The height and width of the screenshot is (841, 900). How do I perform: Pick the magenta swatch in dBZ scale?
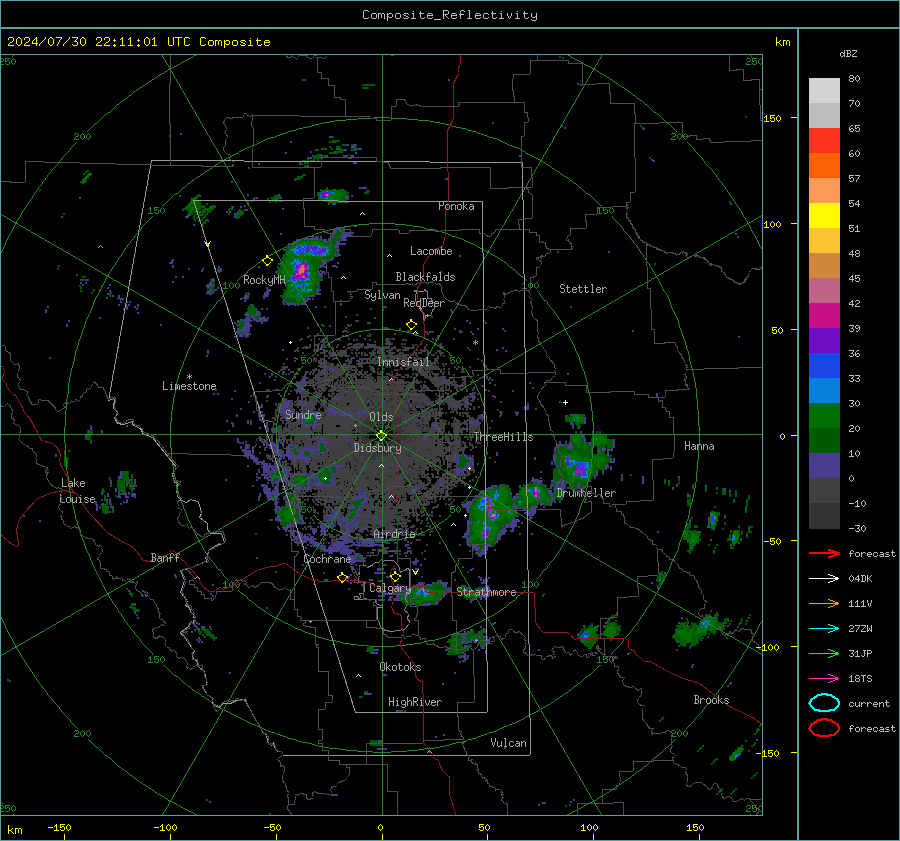point(824,315)
